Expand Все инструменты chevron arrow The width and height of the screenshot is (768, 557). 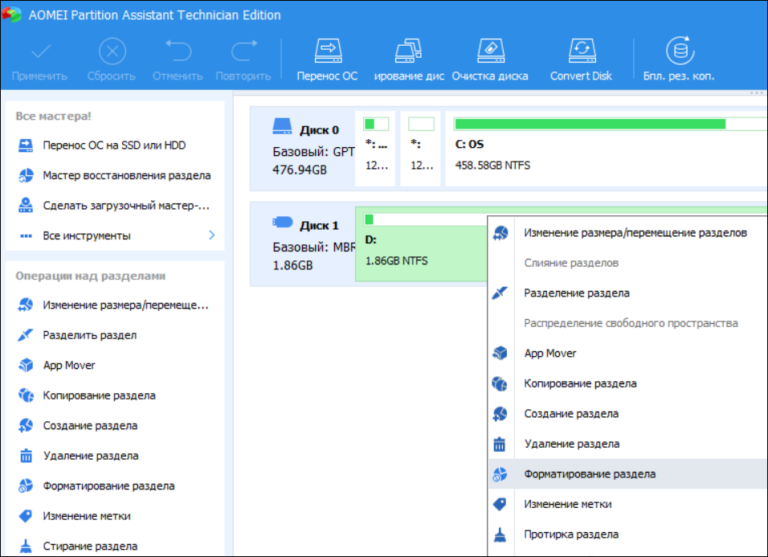(x=212, y=235)
